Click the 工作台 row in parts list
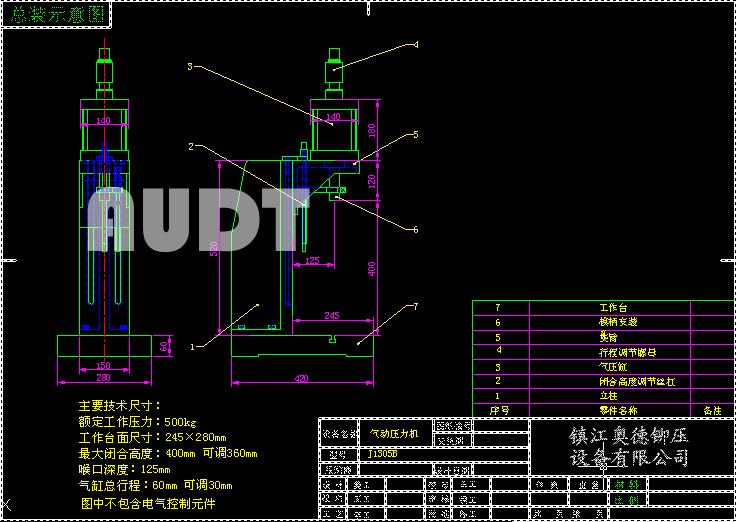 tap(612, 308)
